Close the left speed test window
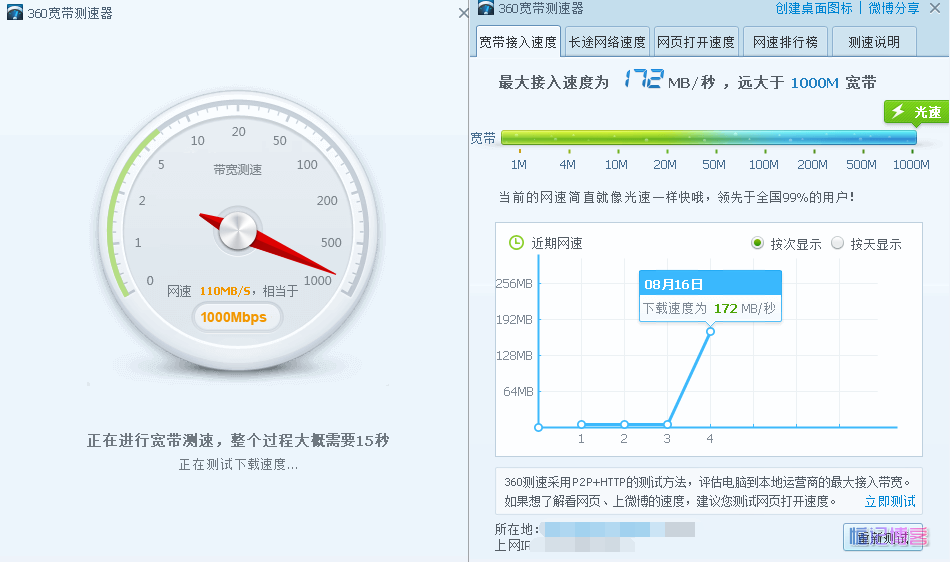Viewport: 950px width, 562px height. [463, 13]
